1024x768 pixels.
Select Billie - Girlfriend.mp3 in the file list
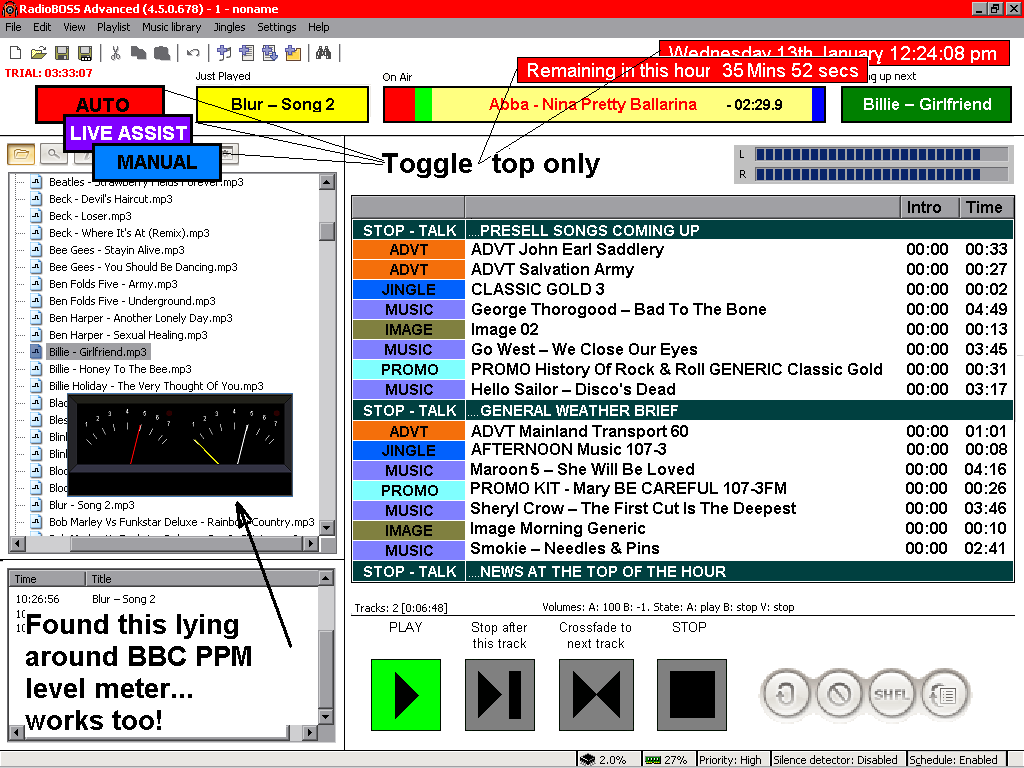(98, 352)
